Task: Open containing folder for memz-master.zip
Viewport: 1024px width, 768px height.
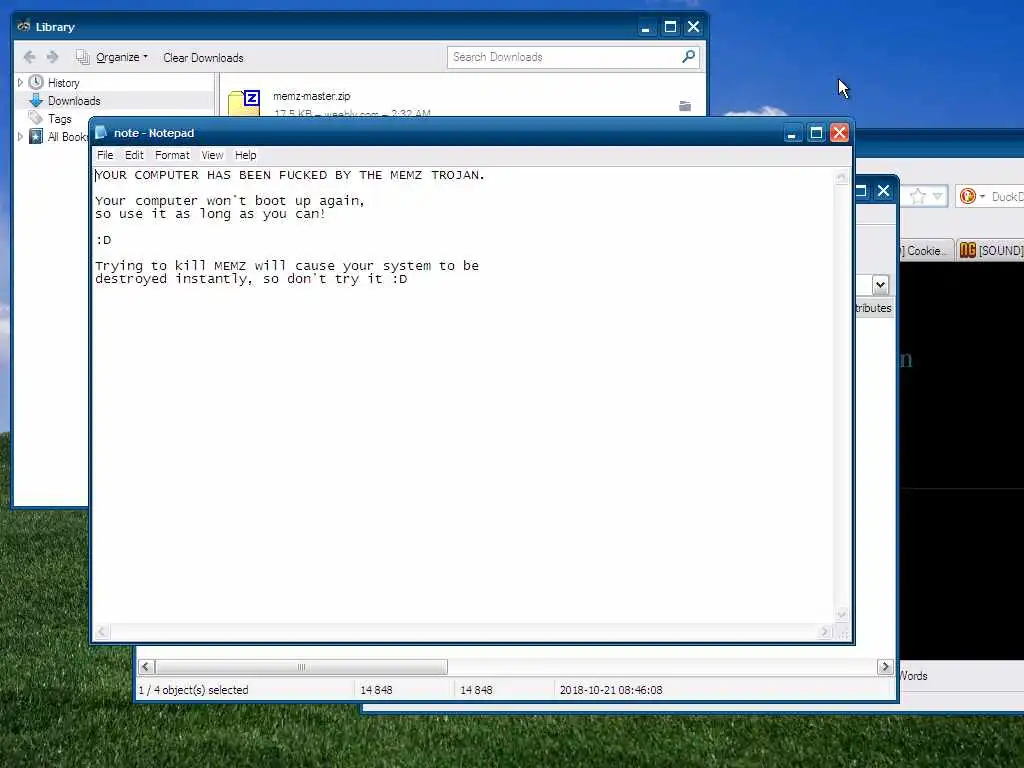Action: tap(685, 106)
